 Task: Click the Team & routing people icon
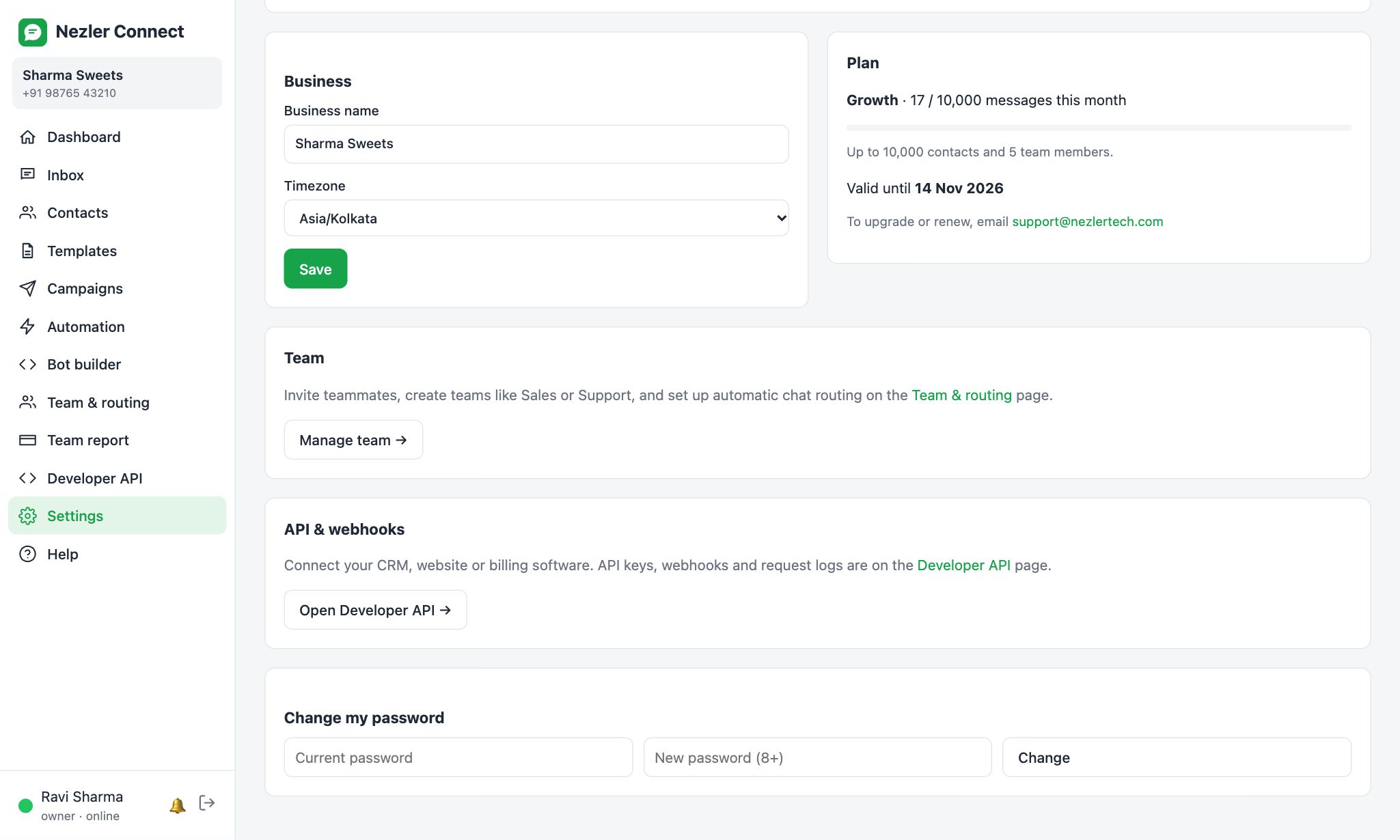click(27, 402)
